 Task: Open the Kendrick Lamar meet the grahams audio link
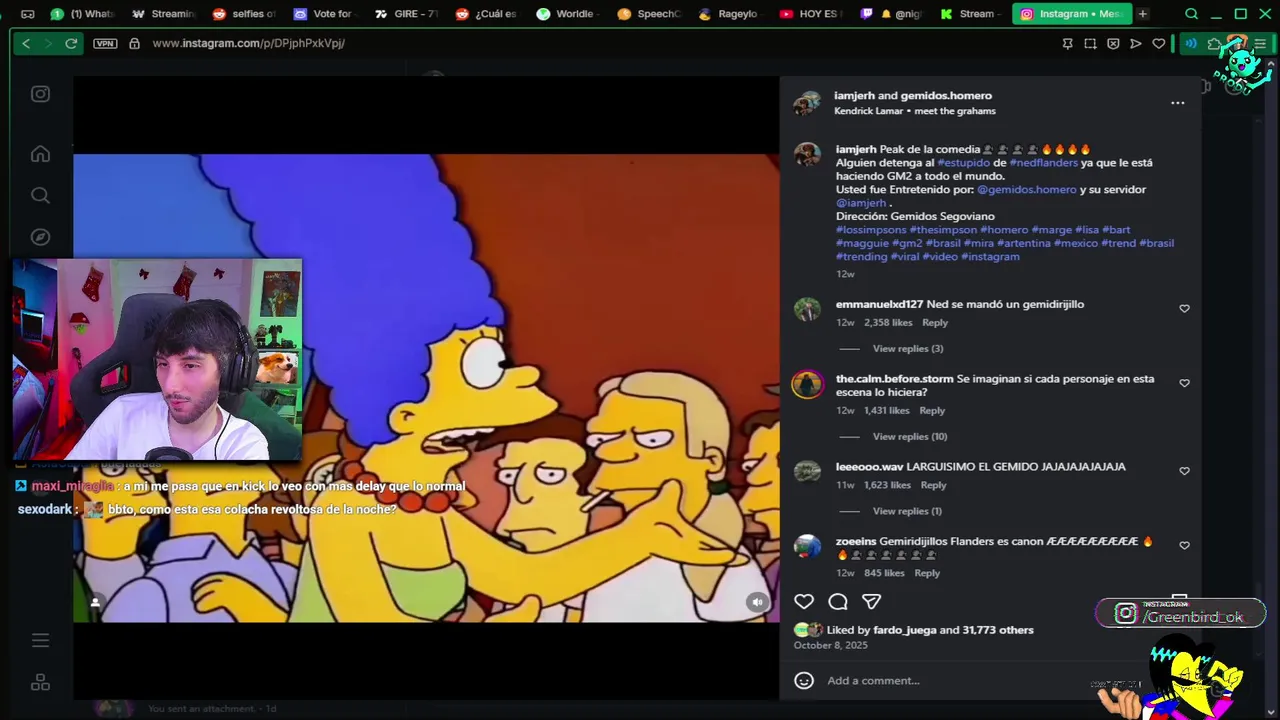pyautogui.click(x=915, y=111)
